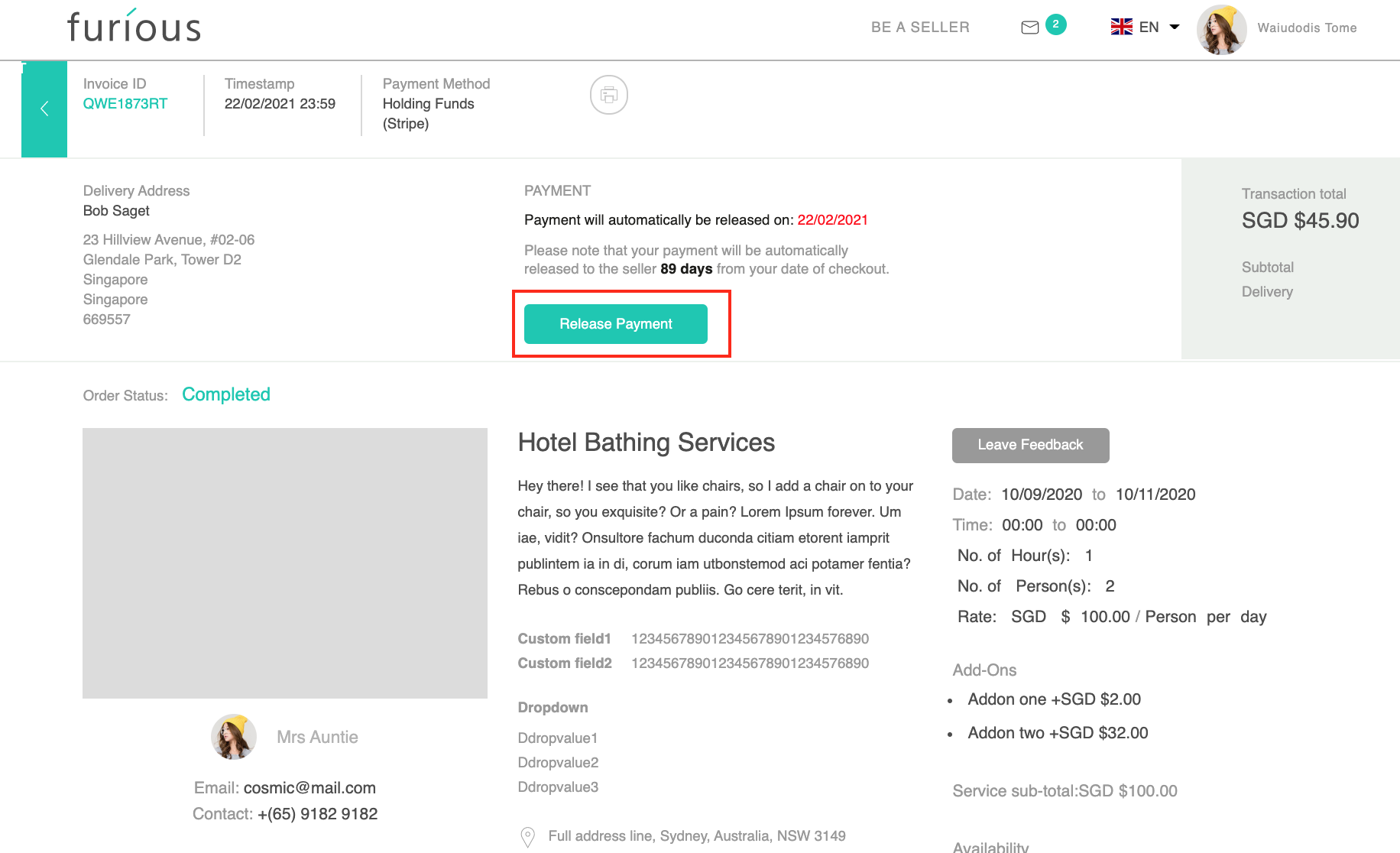Click the cosmic@mail.com email address

click(x=309, y=787)
